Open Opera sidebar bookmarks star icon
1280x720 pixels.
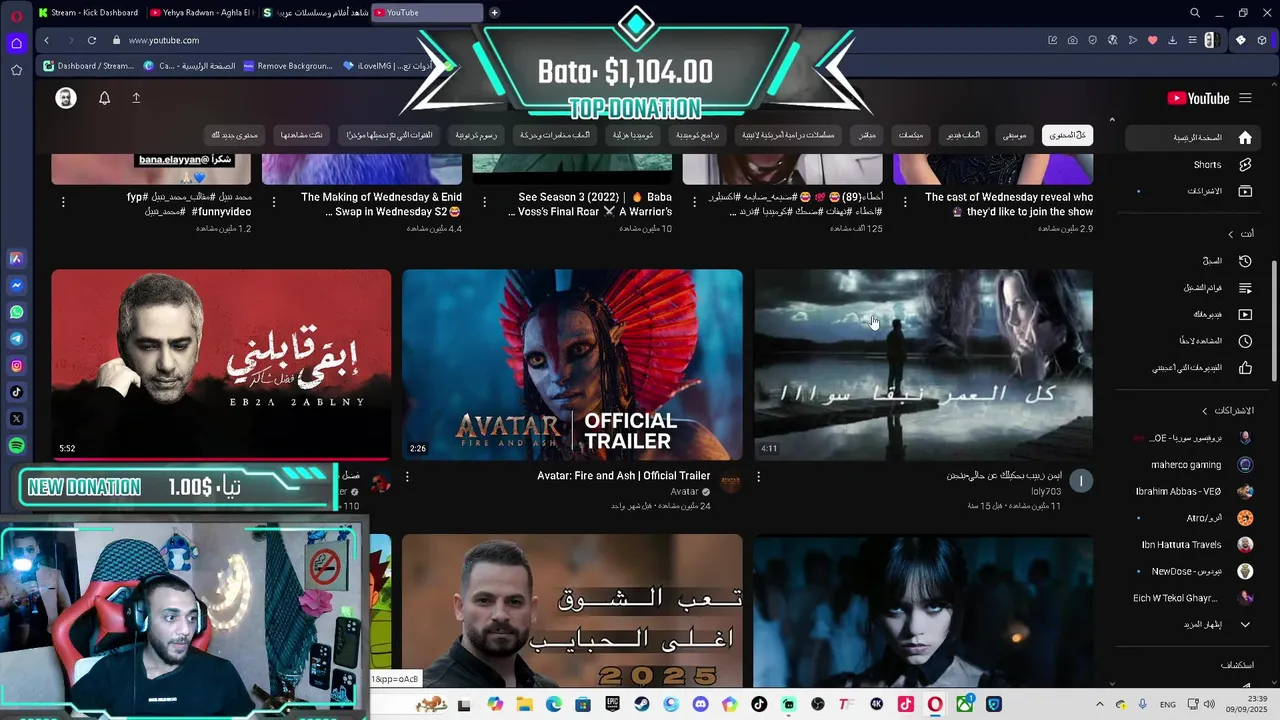coord(16,70)
